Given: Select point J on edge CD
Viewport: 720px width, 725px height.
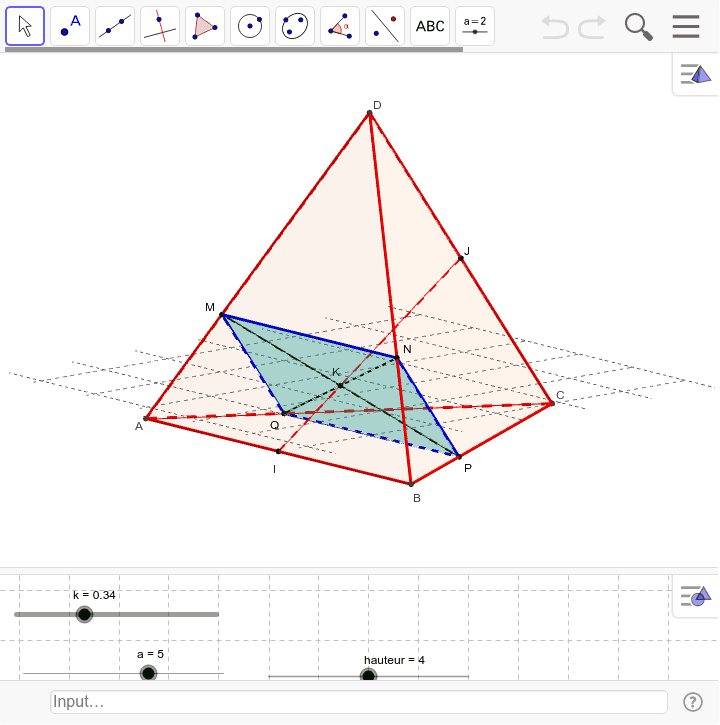Looking at the screenshot, I should click(461, 258).
